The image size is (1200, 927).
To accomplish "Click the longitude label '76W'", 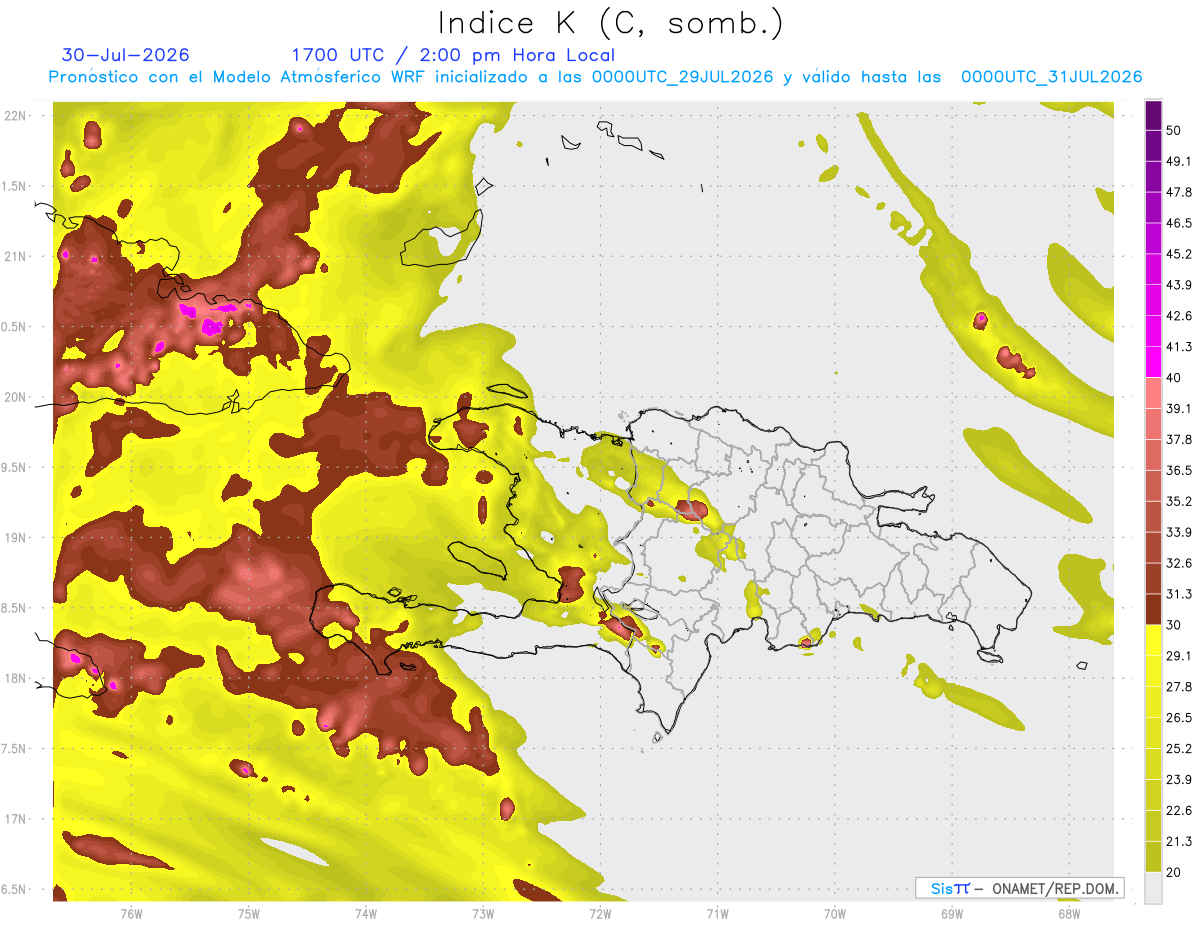I will [131, 913].
